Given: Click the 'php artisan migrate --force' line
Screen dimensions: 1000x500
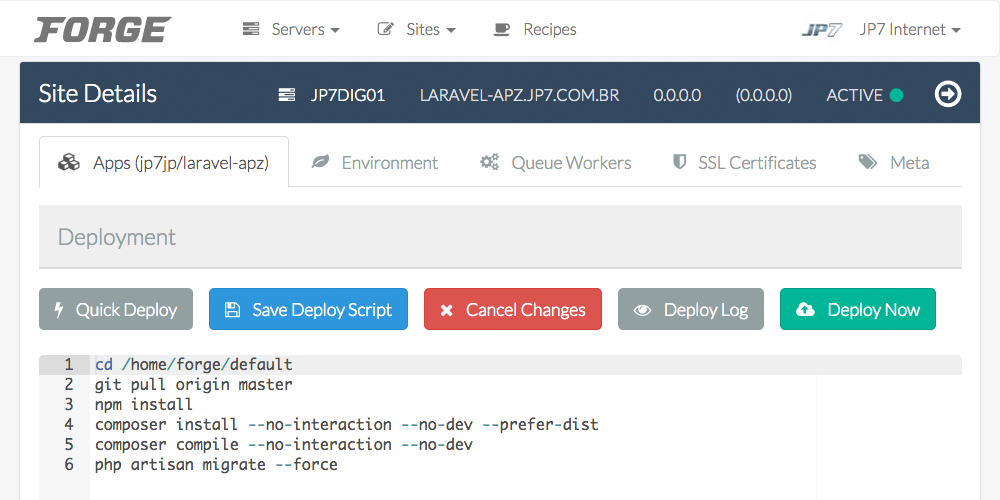Looking at the screenshot, I should click(x=216, y=464).
